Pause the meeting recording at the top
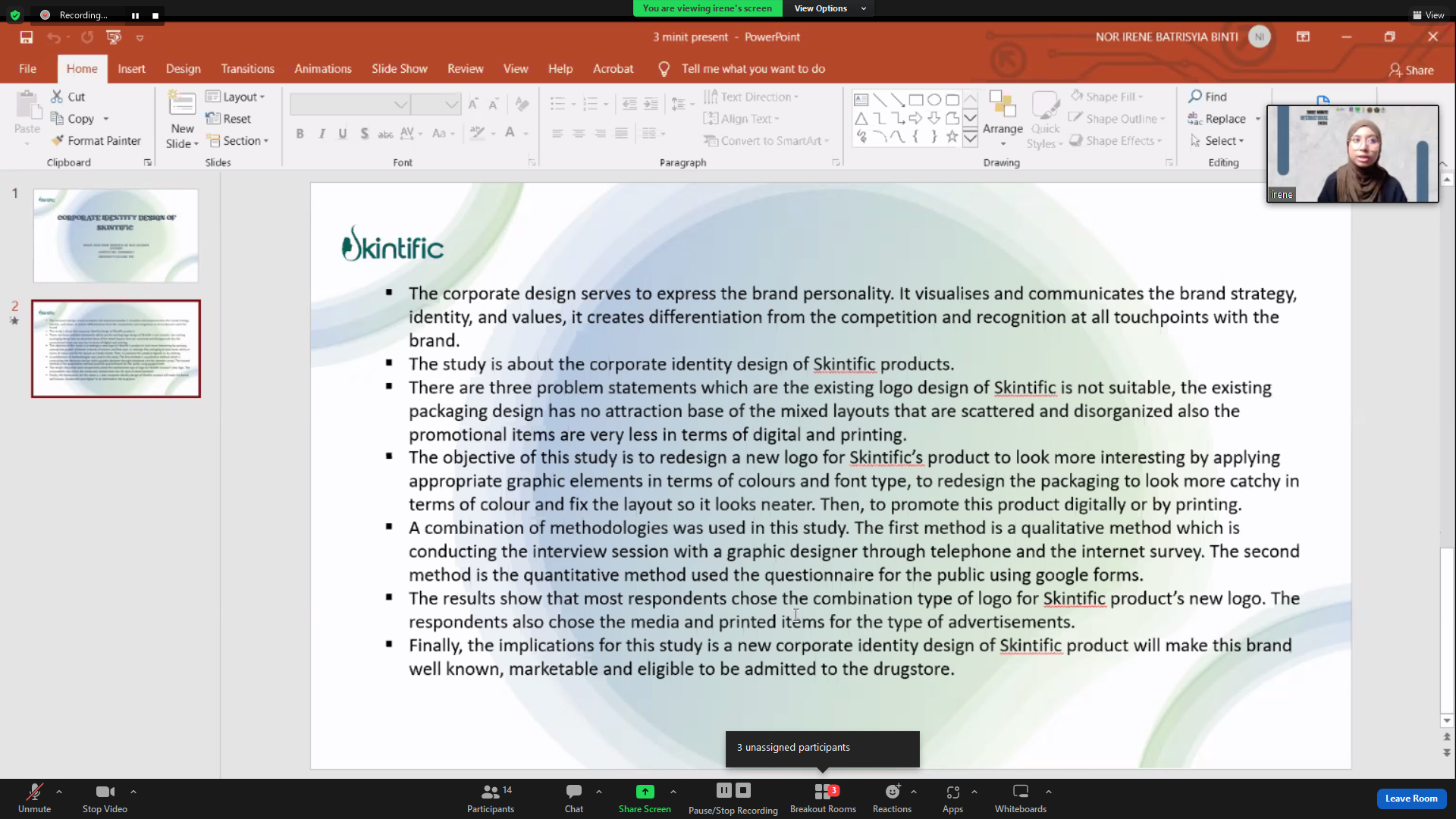The image size is (1456, 819). click(135, 15)
